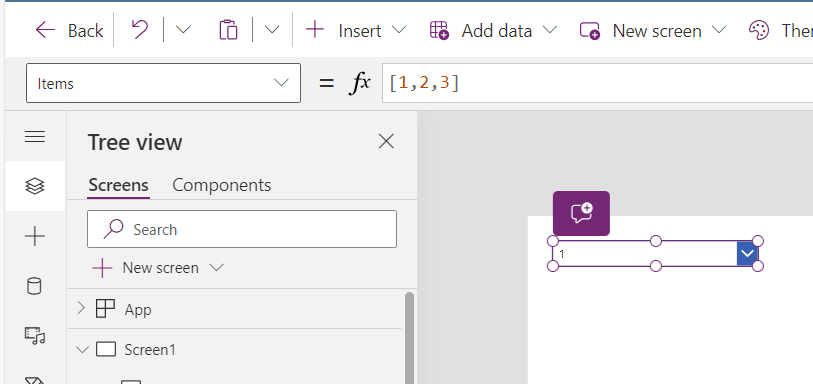813x384 pixels.
Task: Open the undo options chevron
Action: [183, 30]
